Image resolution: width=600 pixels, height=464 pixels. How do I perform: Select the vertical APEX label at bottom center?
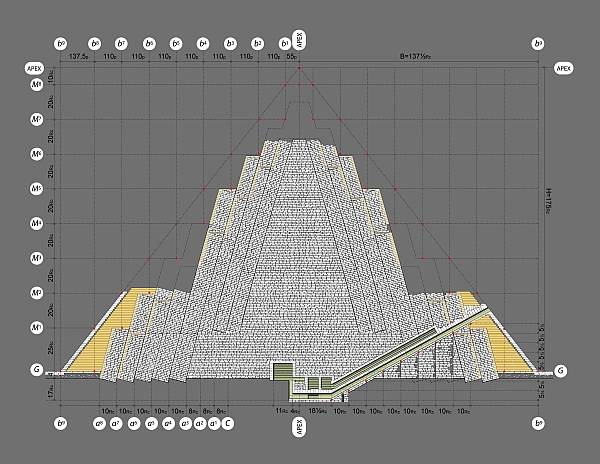(299, 428)
